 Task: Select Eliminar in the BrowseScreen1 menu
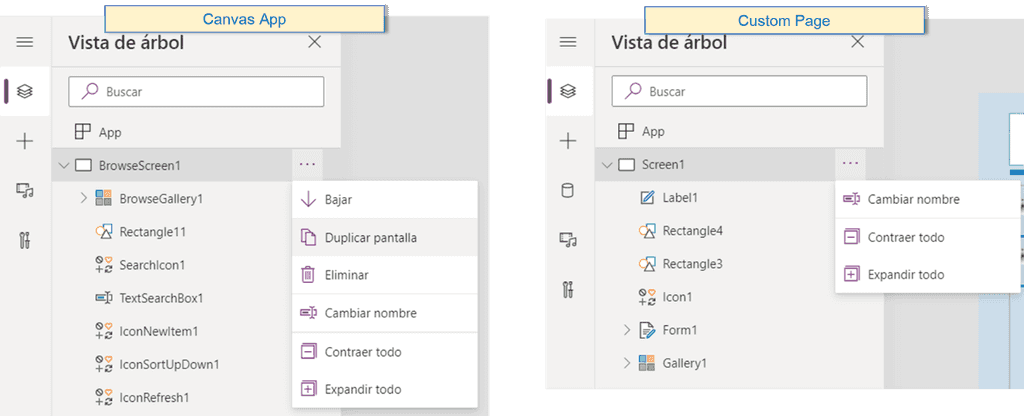click(x=346, y=275)
